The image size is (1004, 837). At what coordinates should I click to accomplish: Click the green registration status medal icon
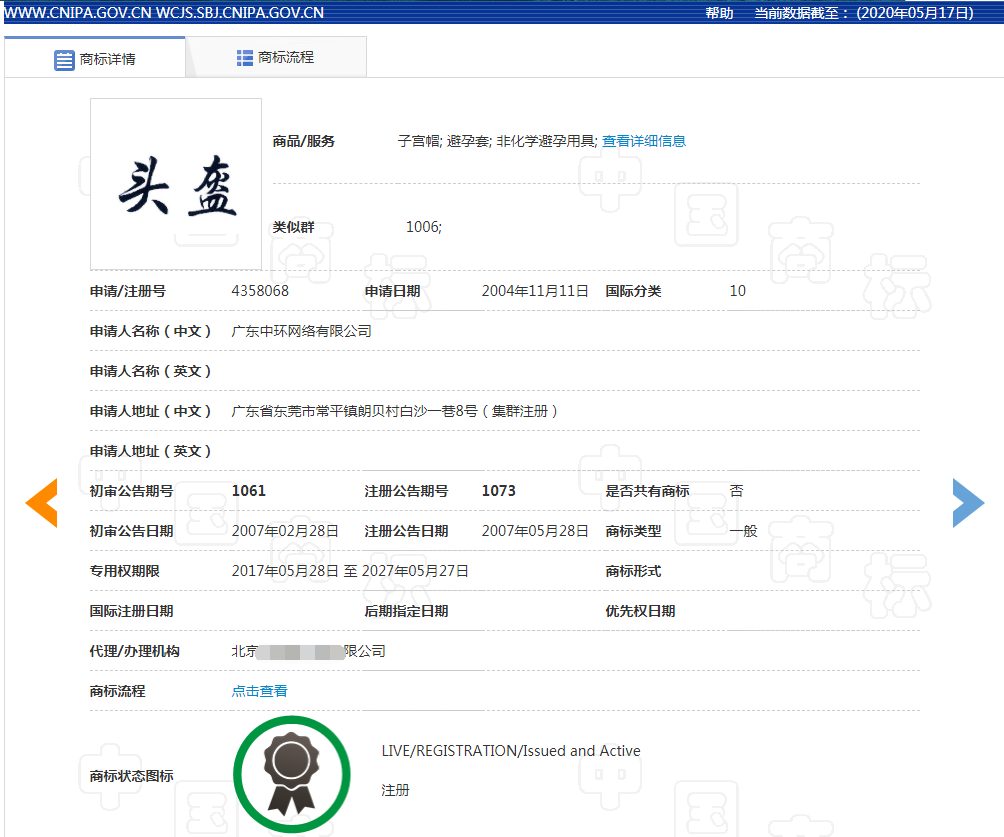[291, 774]
